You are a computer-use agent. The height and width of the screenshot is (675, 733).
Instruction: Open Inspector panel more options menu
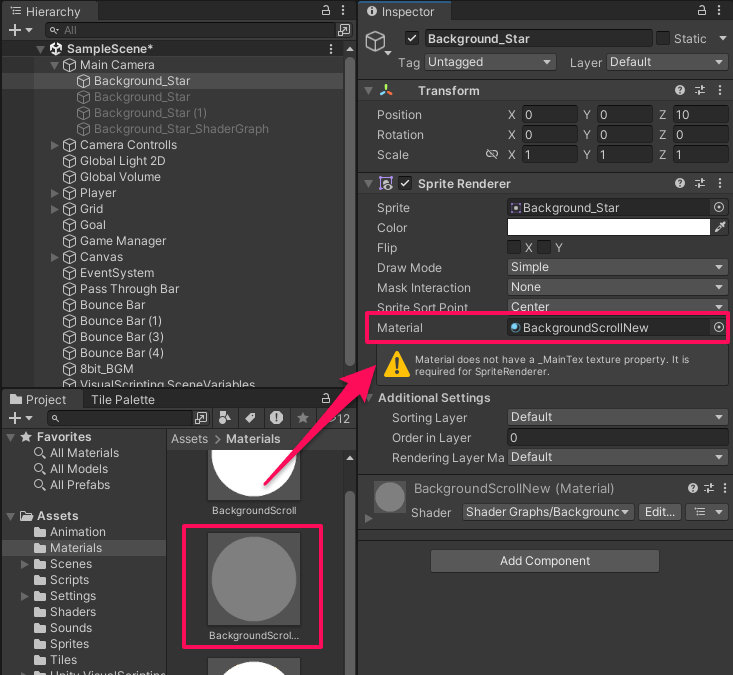pyautogui.click(x=719, y=10)
